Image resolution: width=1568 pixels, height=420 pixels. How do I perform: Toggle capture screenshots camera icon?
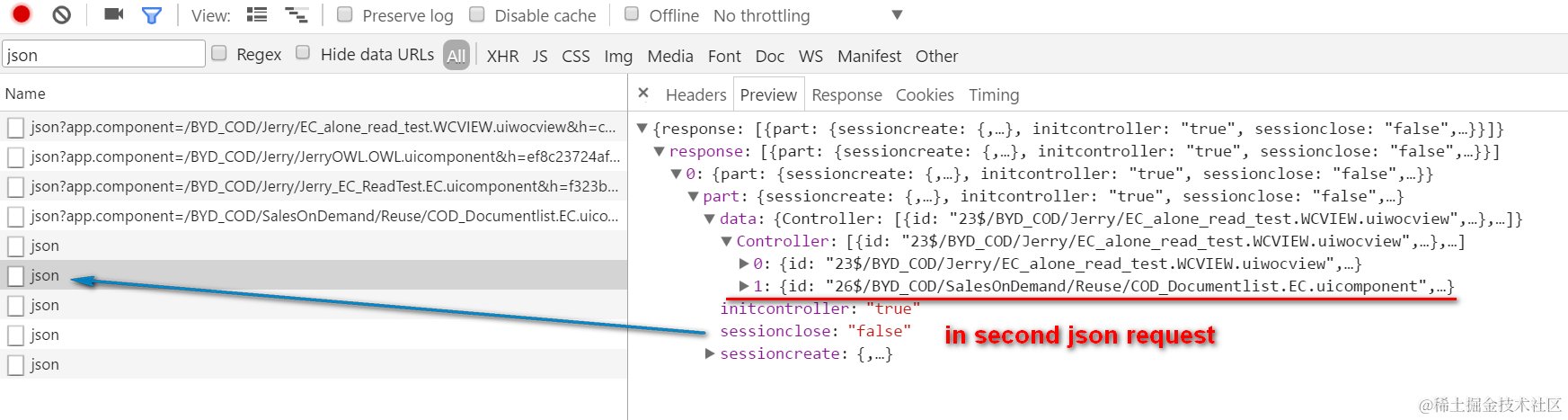pos(113,14)
